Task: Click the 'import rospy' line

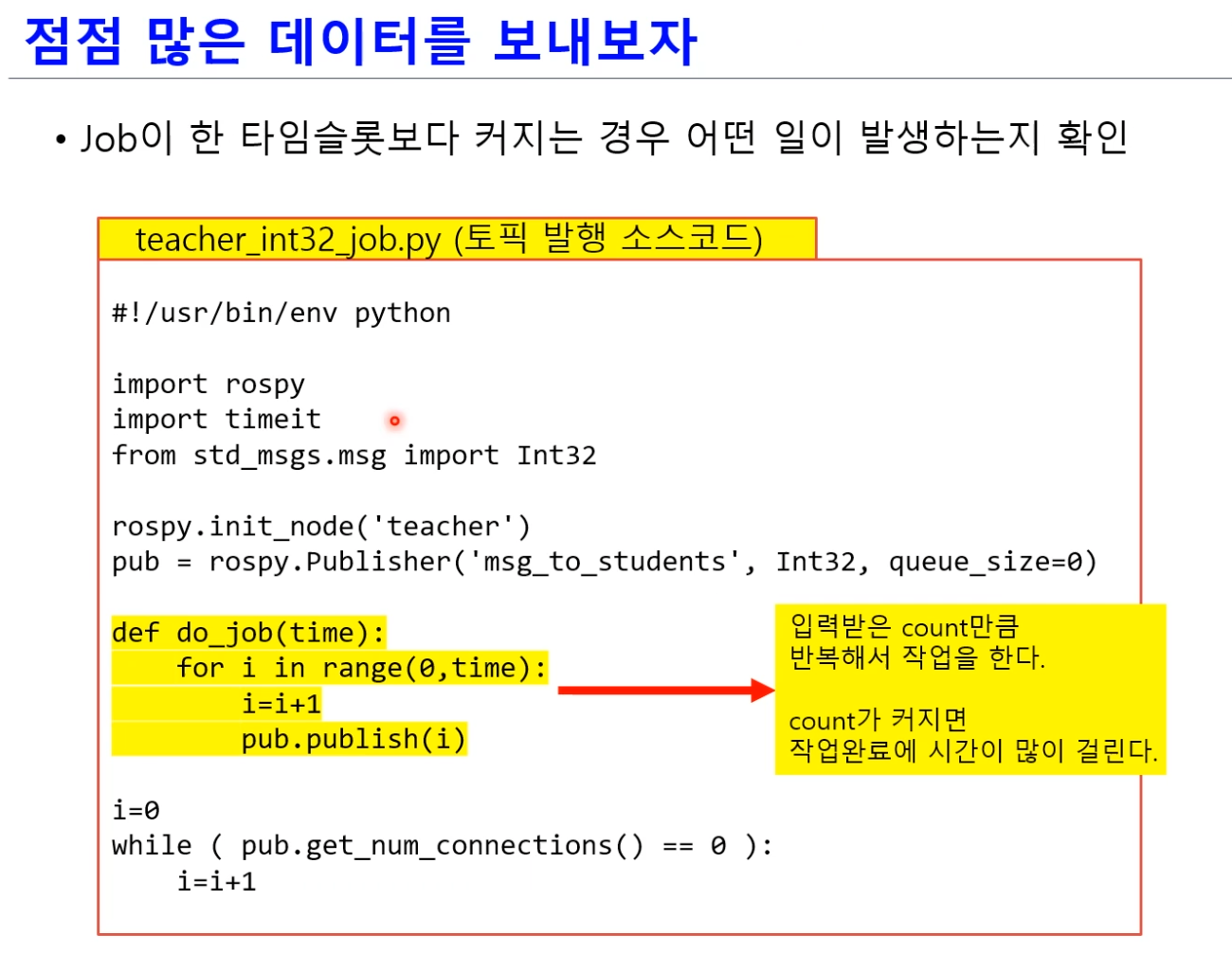Action: [x=208, y=385]
